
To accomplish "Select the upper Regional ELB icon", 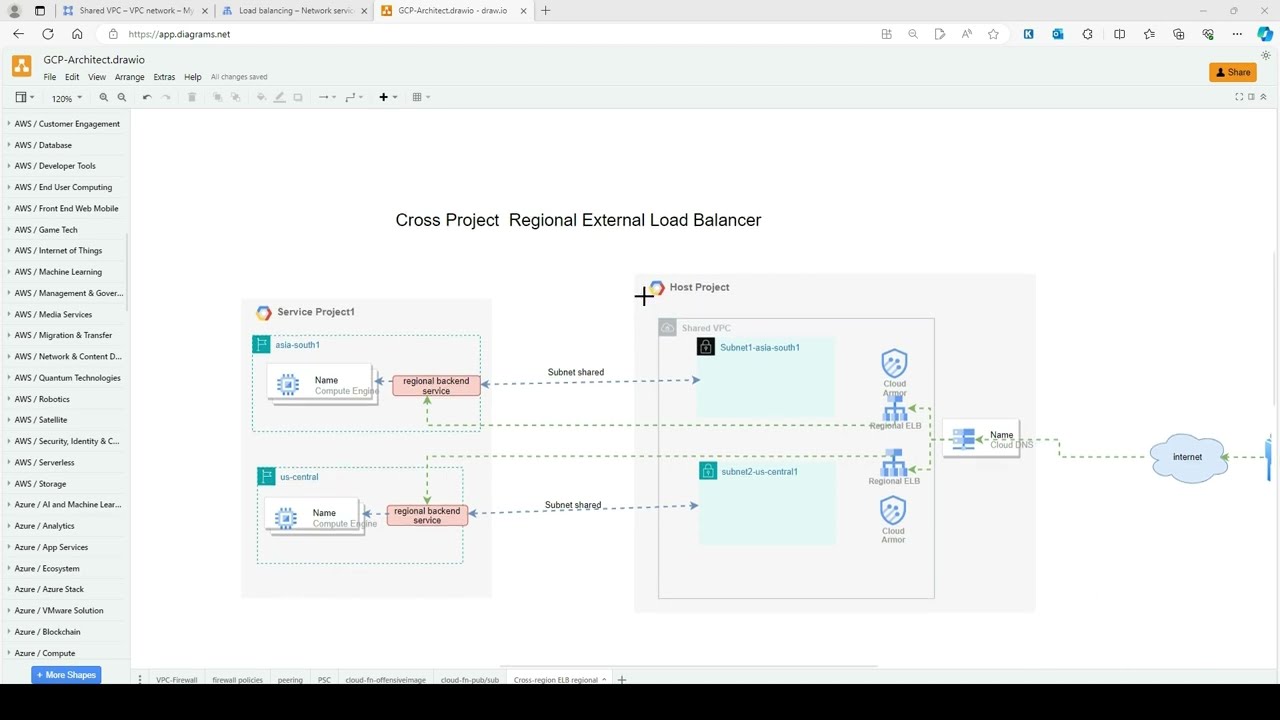I will pyautogui.click(x=895, y=408).
